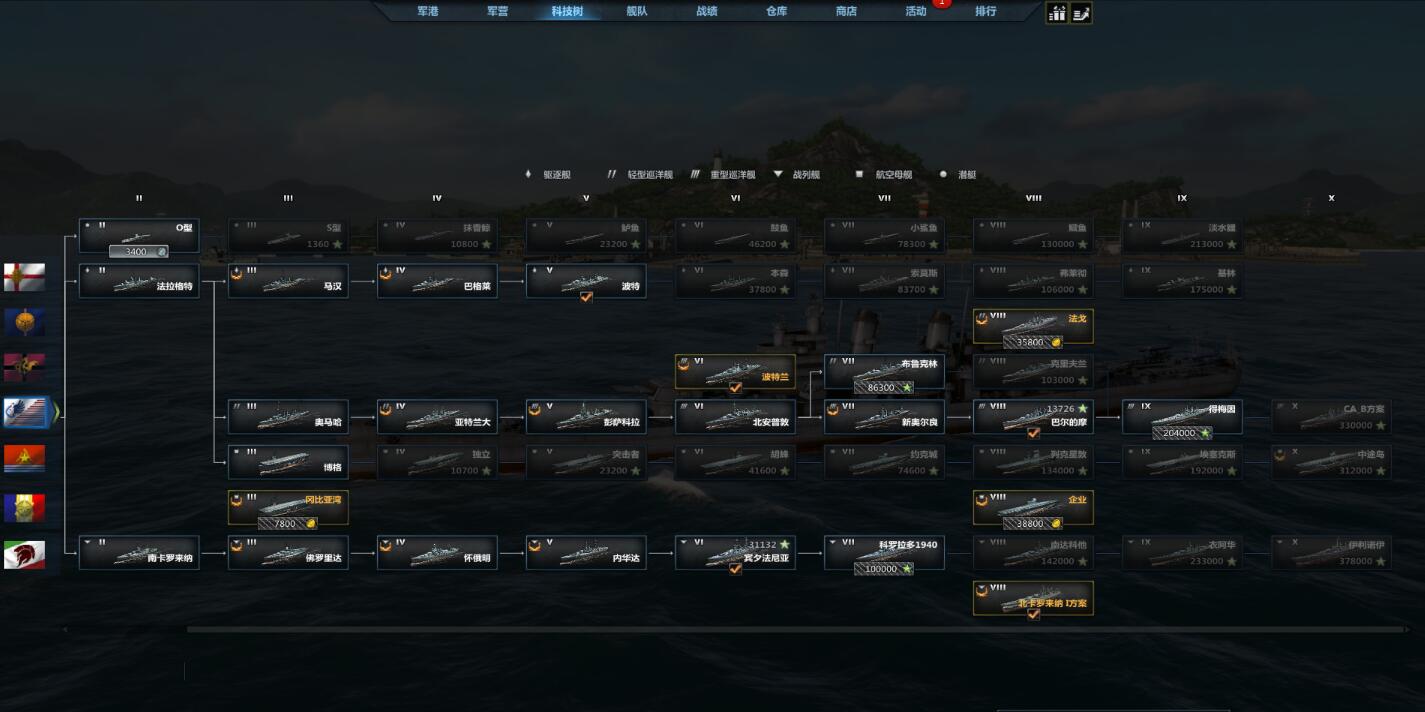Click the chevron beside the selected nation flag
The height and width of the screenshot is (712, 1425).
(x=56, y=412)
